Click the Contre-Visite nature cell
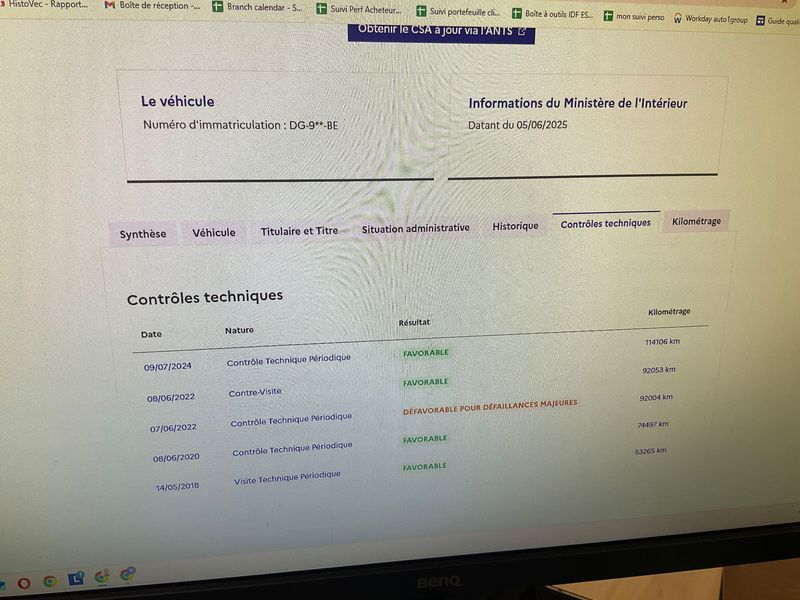Viewport: 800px width, 600px height. (255, 392)
